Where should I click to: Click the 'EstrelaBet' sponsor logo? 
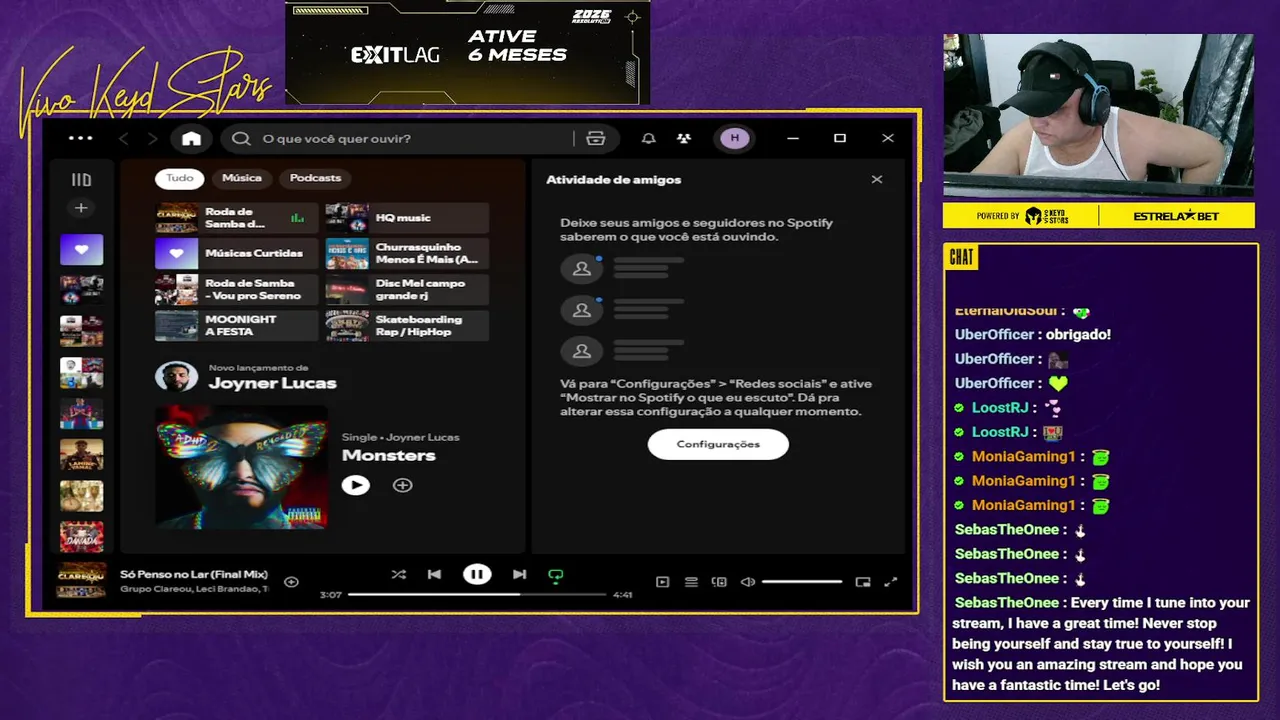coord(1176,216)
